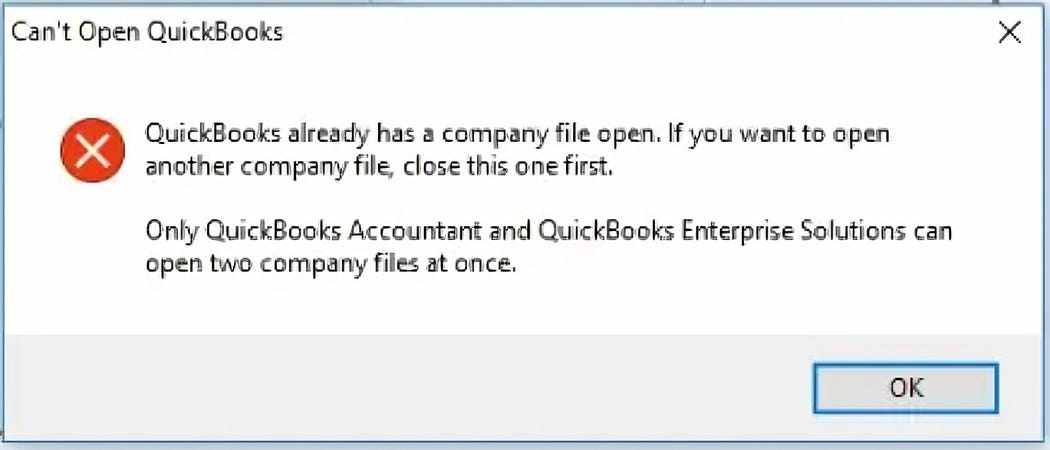Click the red error X icon
The width and height of the screenshot is (1050, 450).
click(x=92, y=151)
